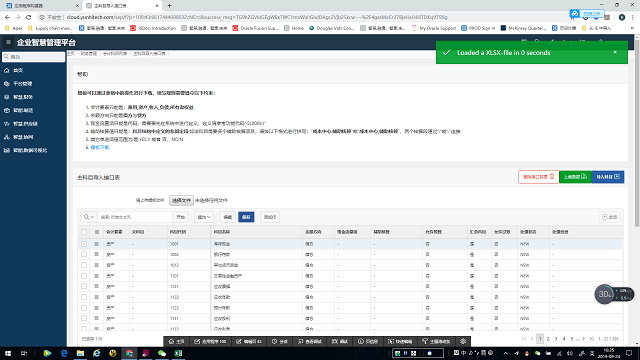This screenshot has height=360, width=640.
Task: Check the row checkbox for account 1131
Action: 84,318
